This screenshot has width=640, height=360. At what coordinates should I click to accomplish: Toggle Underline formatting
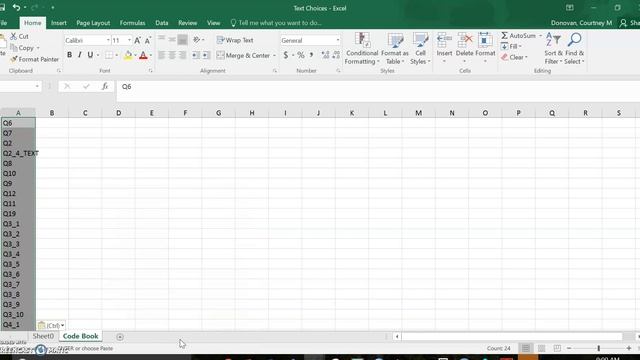(90, 55)
